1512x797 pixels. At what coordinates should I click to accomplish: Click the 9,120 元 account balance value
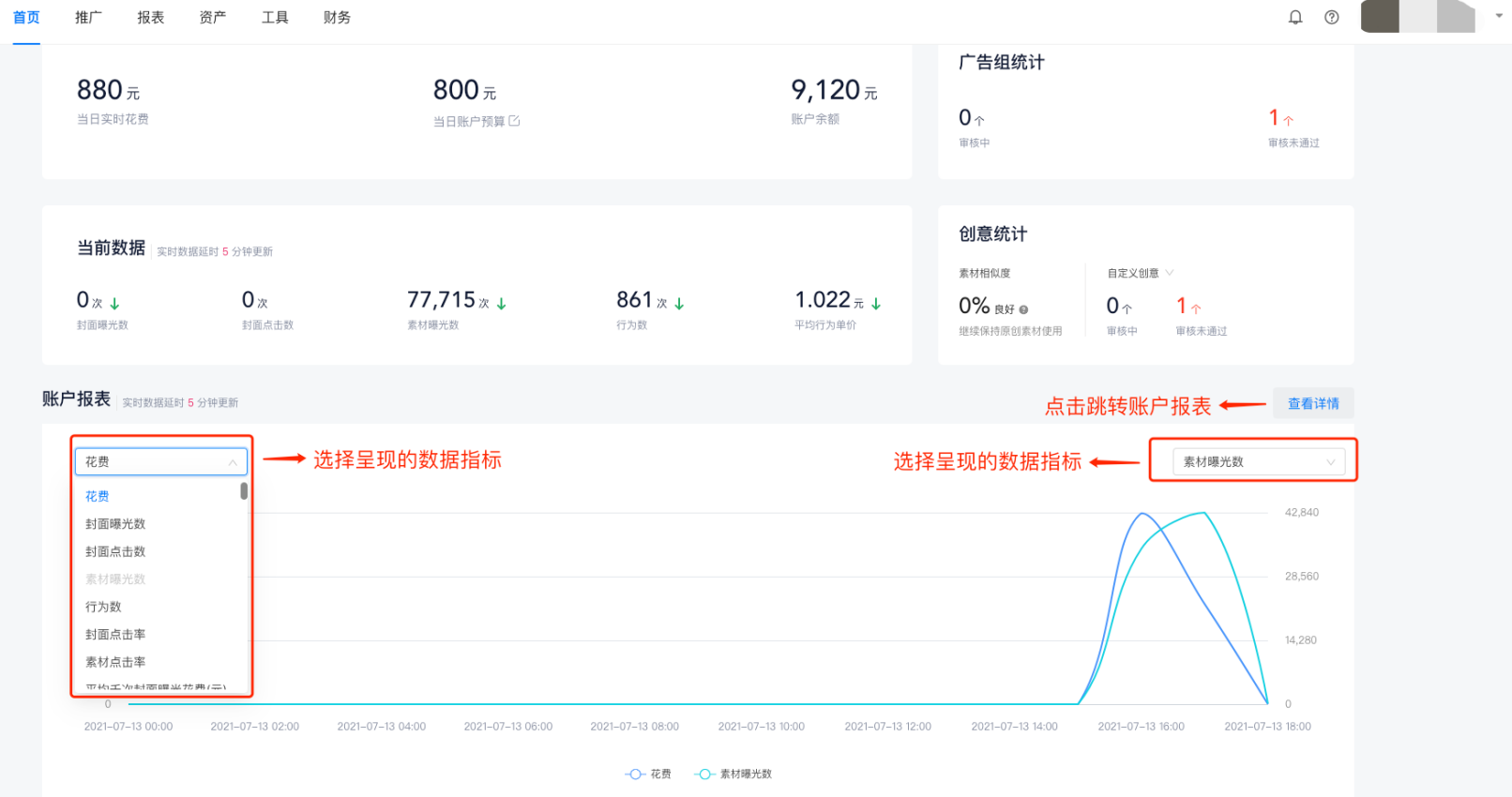click(x=834, y=90)
